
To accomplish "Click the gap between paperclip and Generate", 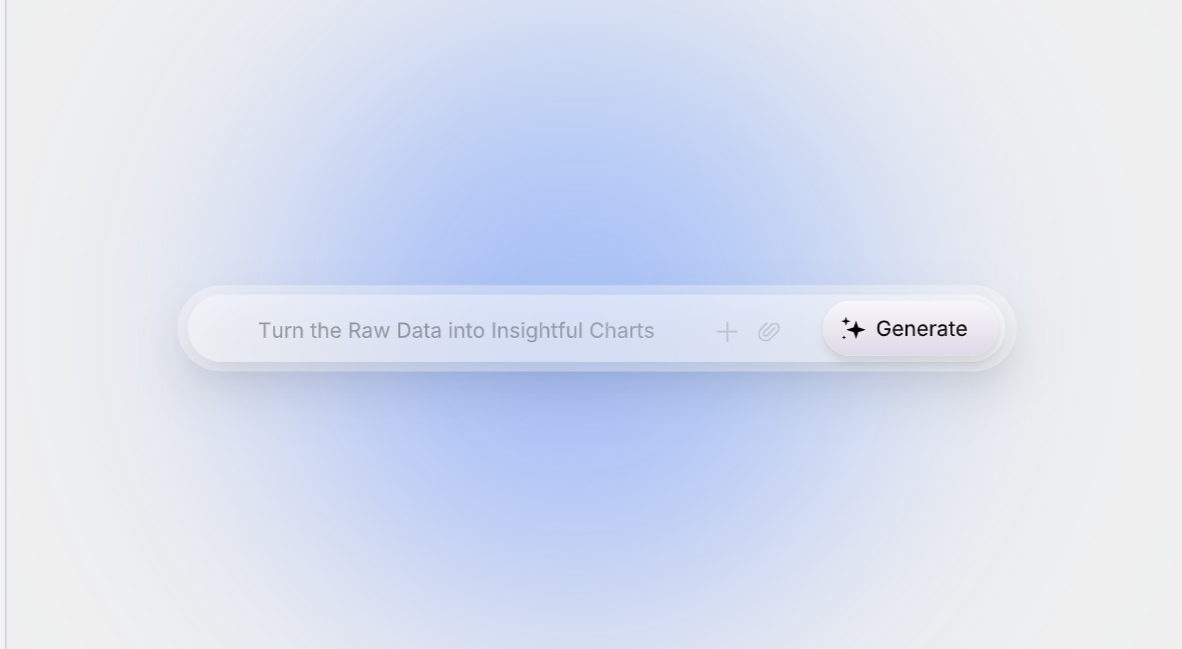I will click(x=801, y=331).
